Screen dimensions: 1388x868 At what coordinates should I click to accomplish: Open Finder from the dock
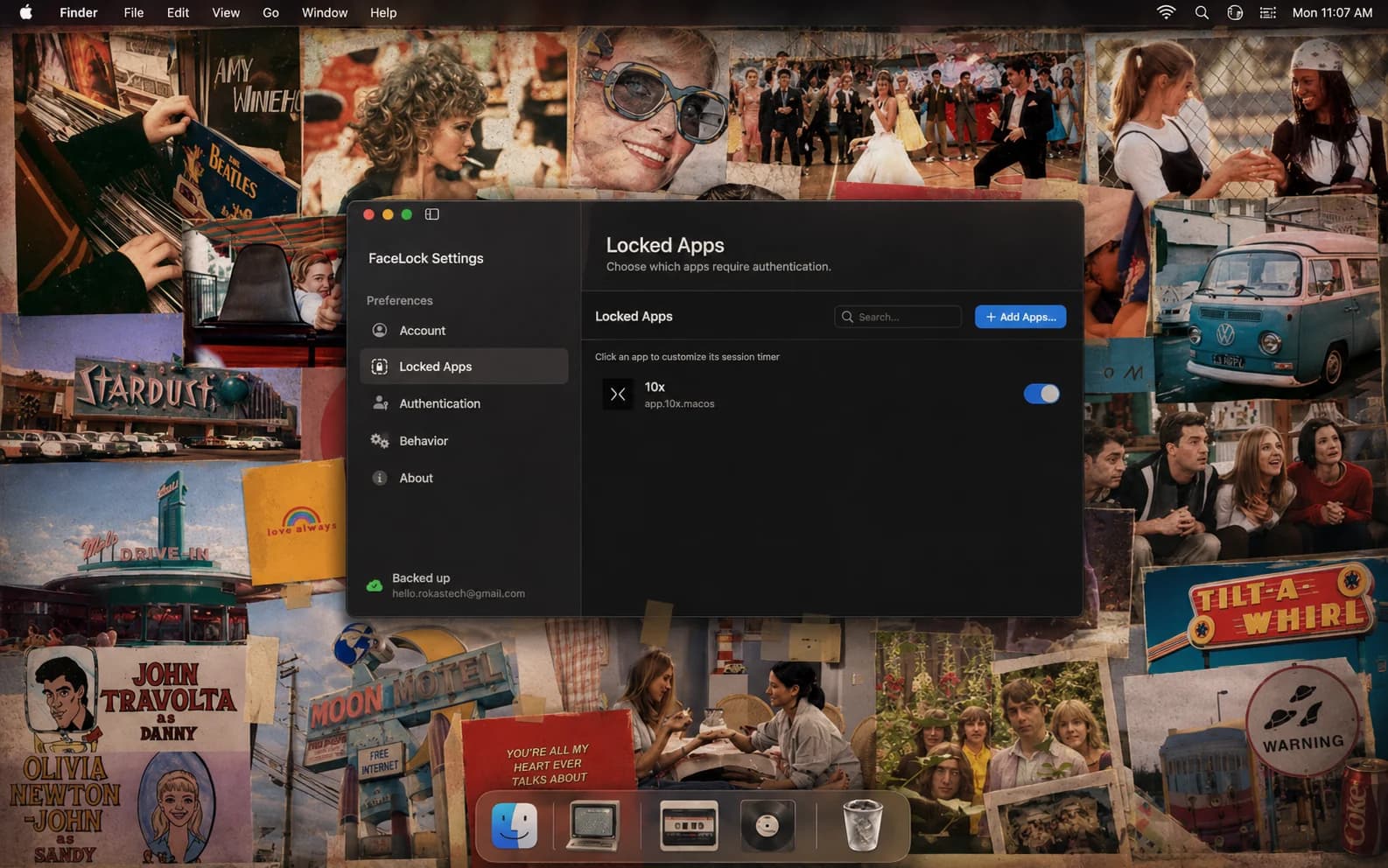point(515,825)
